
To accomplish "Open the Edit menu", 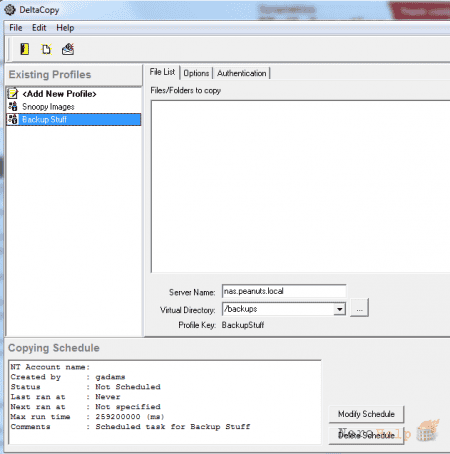I will point(39,28).
